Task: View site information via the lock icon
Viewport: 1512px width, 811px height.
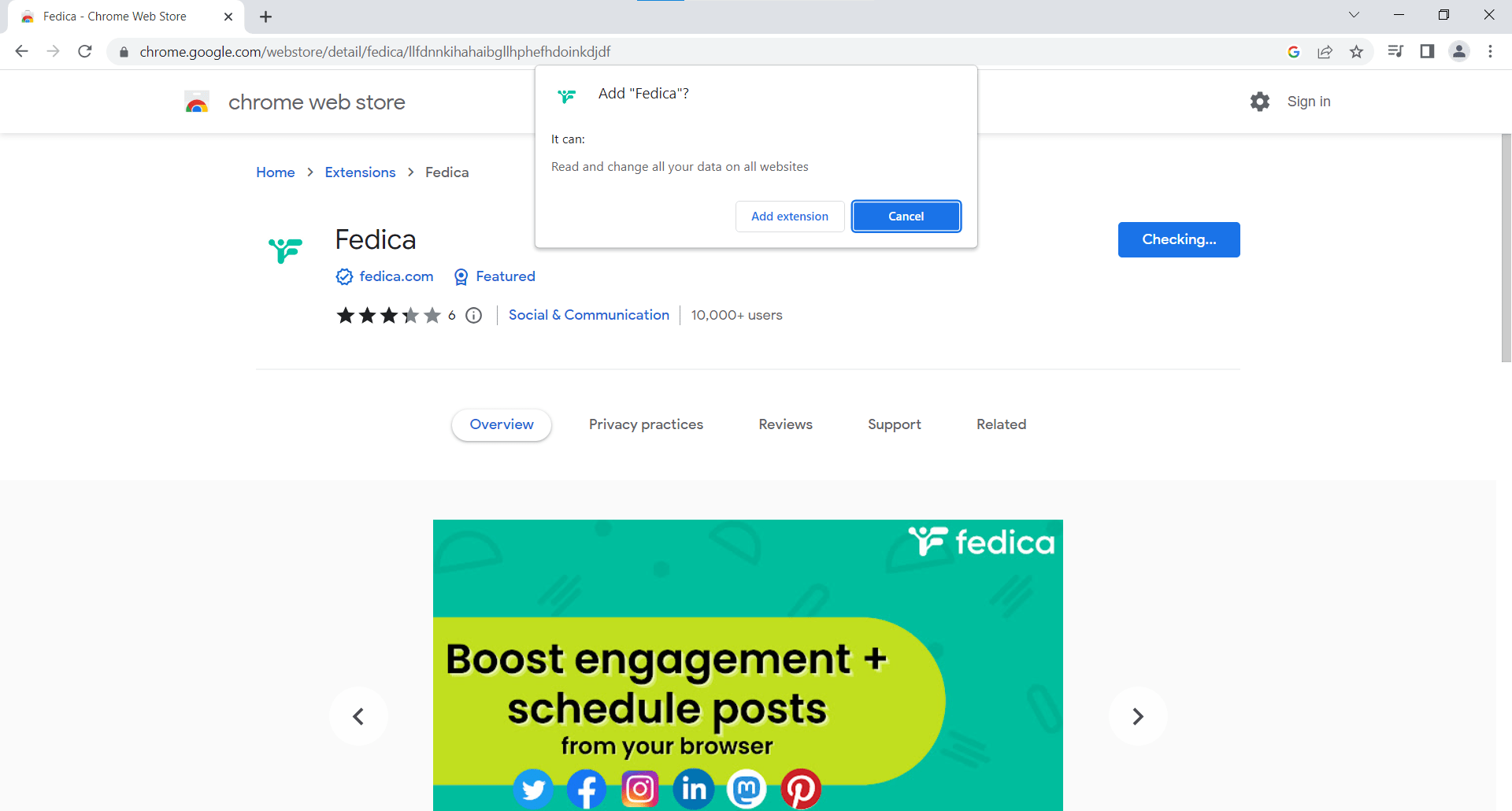Action: pyautogui.click(x=124, y=52)
